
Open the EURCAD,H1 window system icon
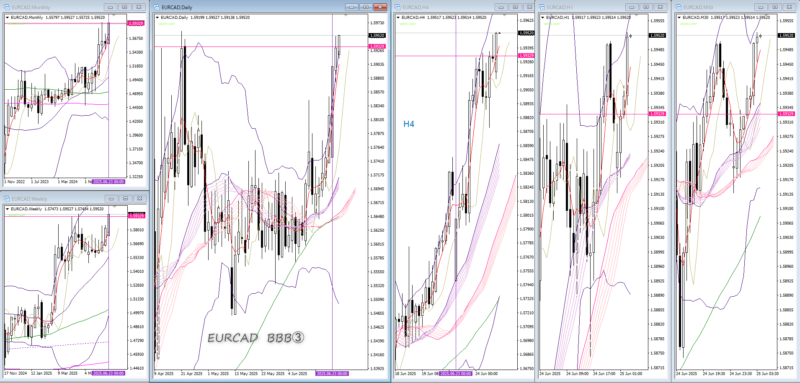tap(542, 7)
